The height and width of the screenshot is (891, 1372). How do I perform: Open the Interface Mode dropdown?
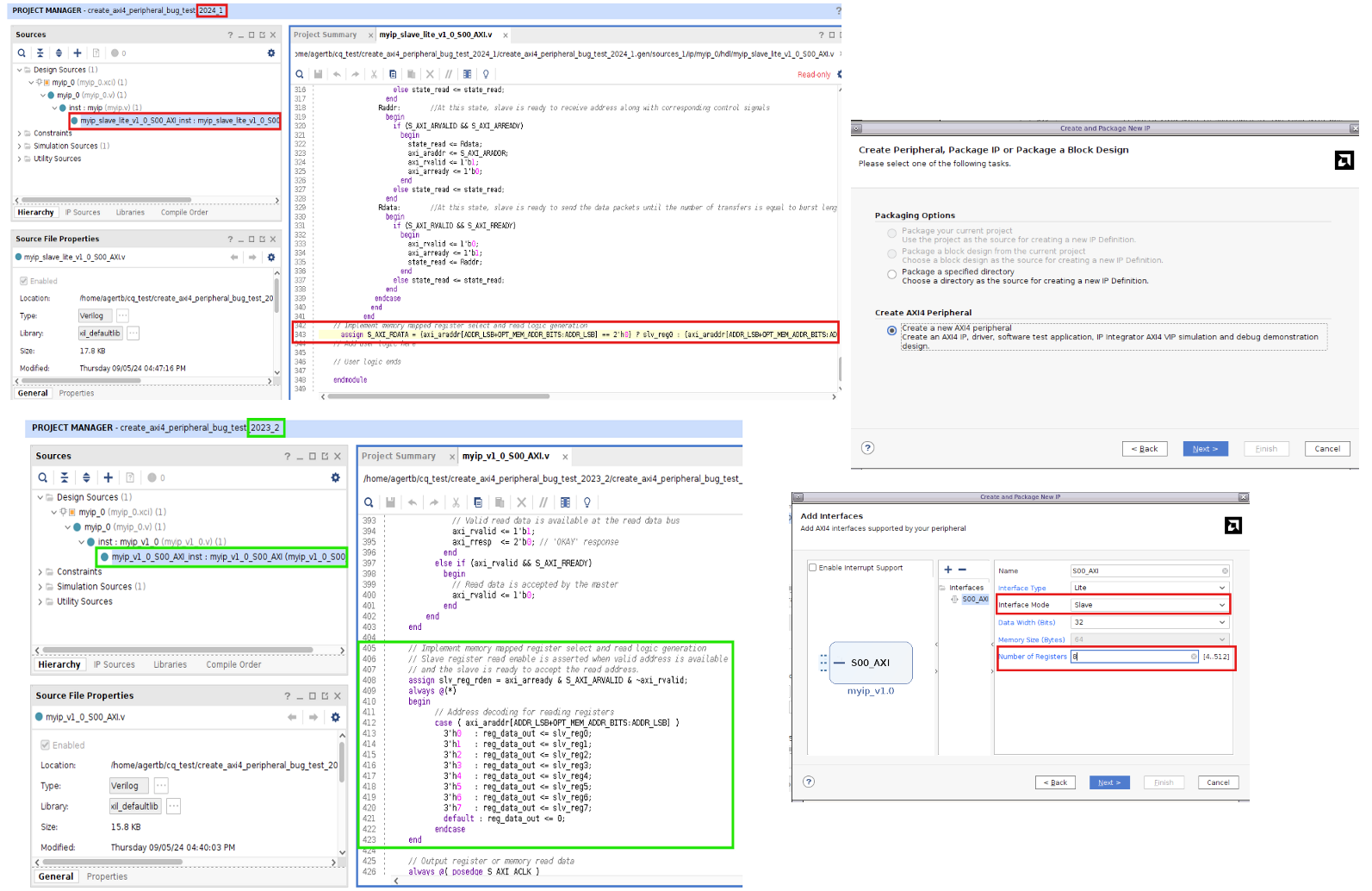(x=1149, y=605)
